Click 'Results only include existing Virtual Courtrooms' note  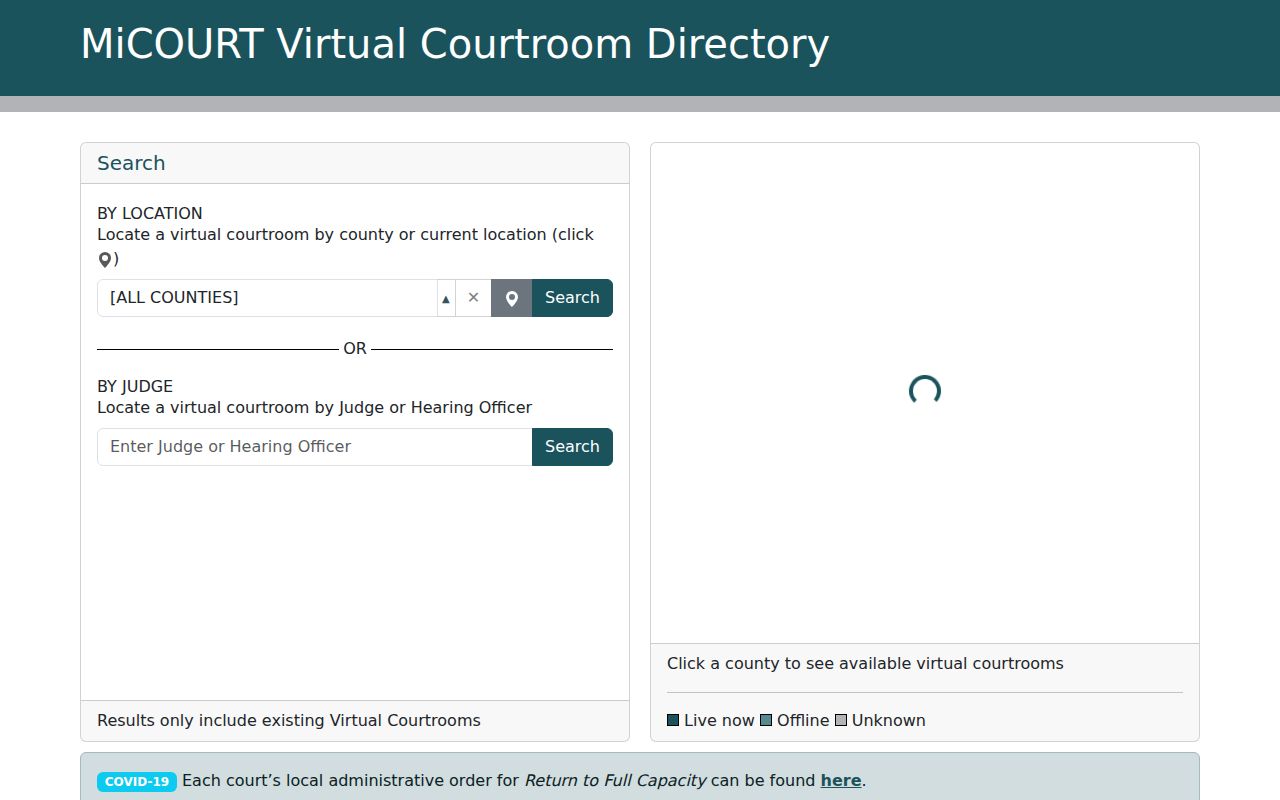[289, 720]
